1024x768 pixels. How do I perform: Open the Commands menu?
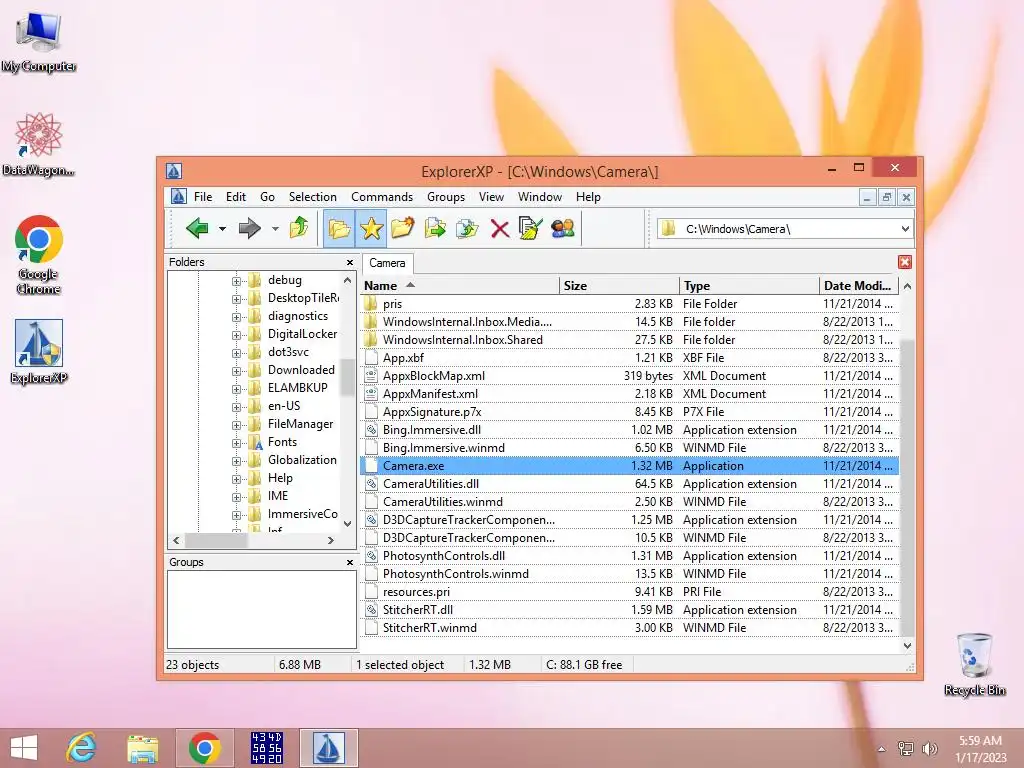coord(382,197)
